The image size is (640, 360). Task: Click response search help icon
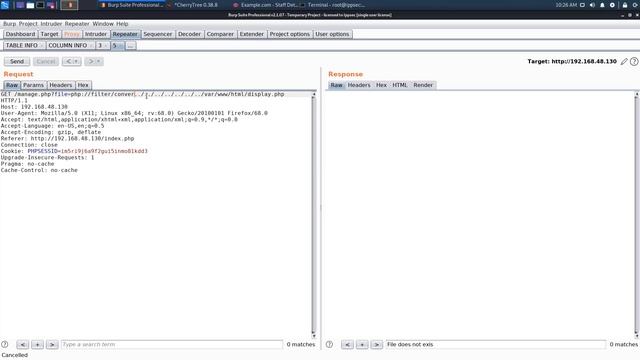[x=329, y=344]
